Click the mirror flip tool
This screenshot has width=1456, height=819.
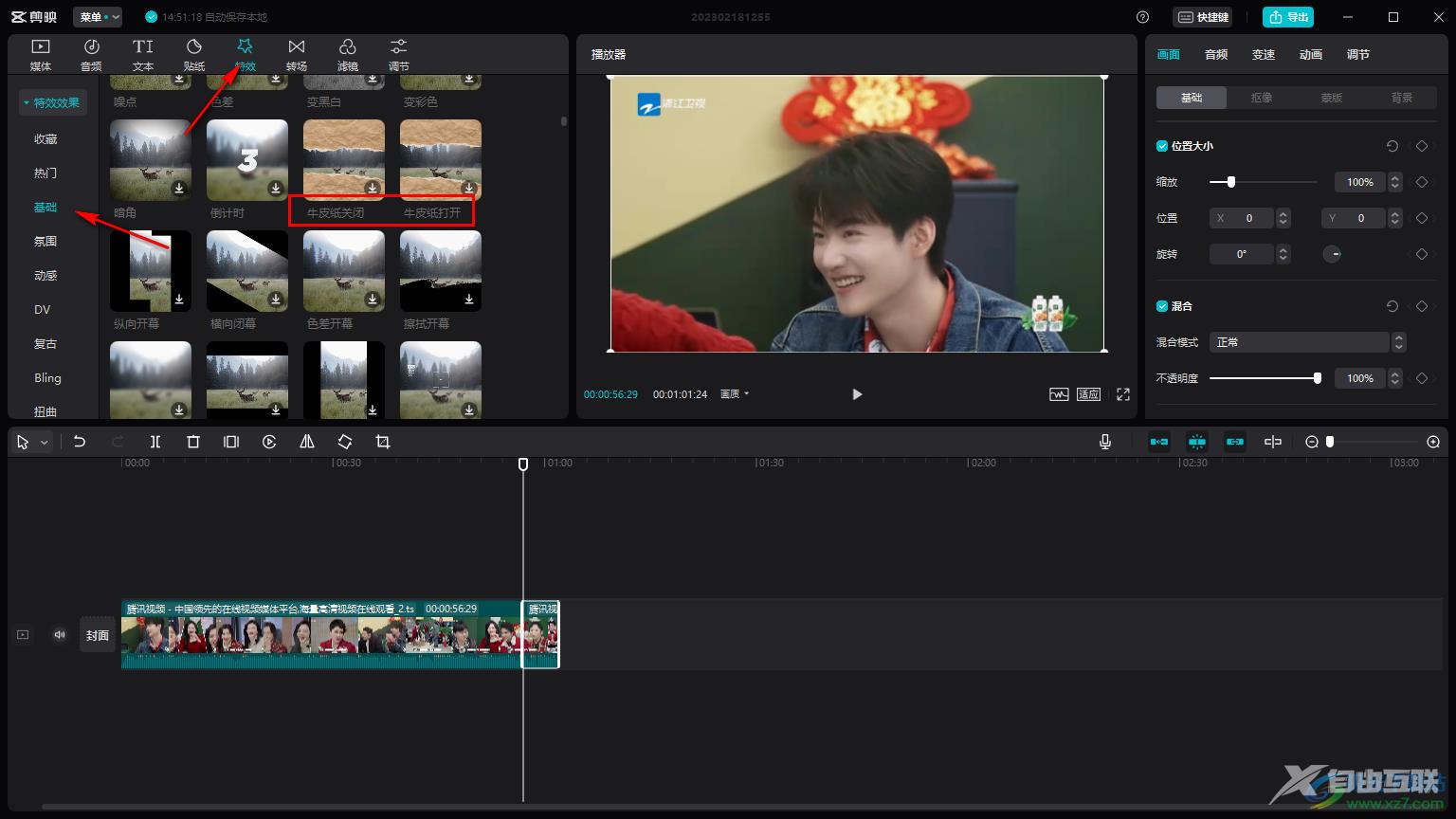(x=307, y=442)
